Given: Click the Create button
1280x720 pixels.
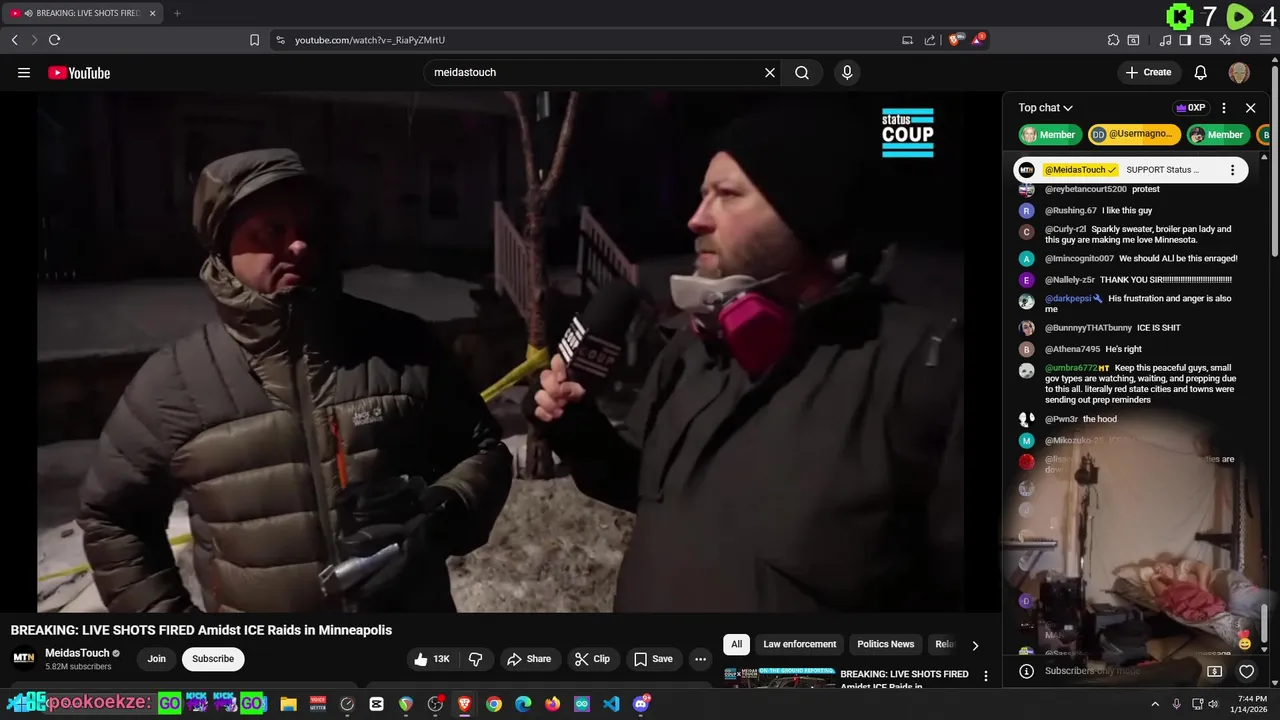Looking at the screenshot, I should tap(1148, 72).
